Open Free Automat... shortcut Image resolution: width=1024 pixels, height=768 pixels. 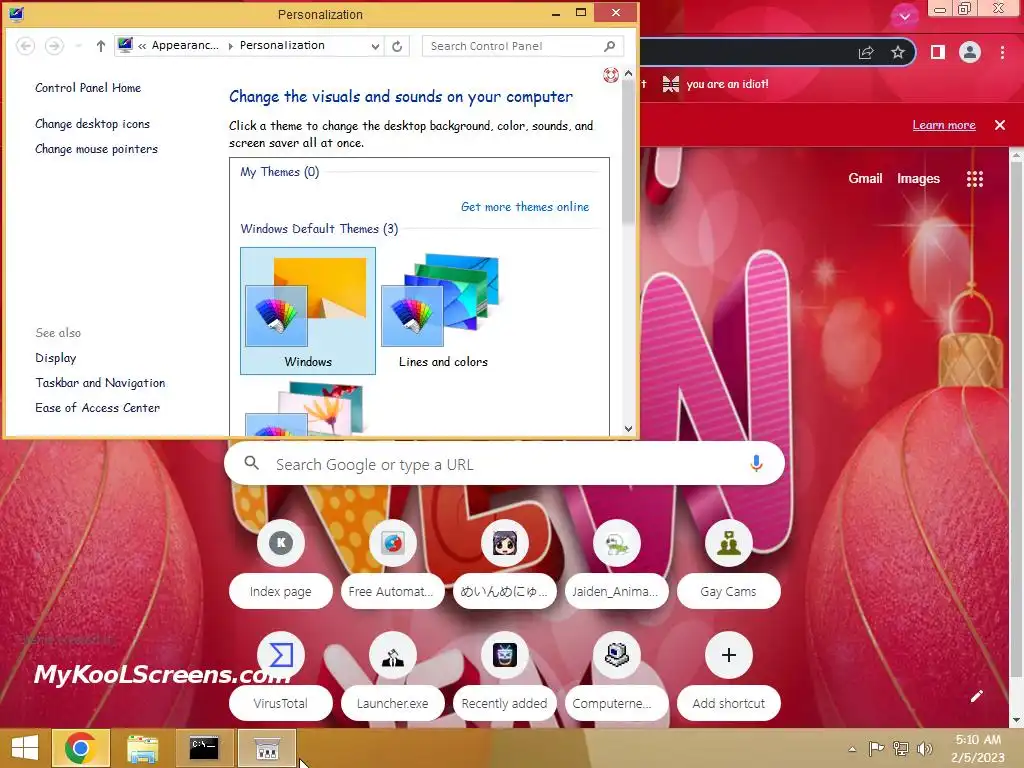coord(392,565)
